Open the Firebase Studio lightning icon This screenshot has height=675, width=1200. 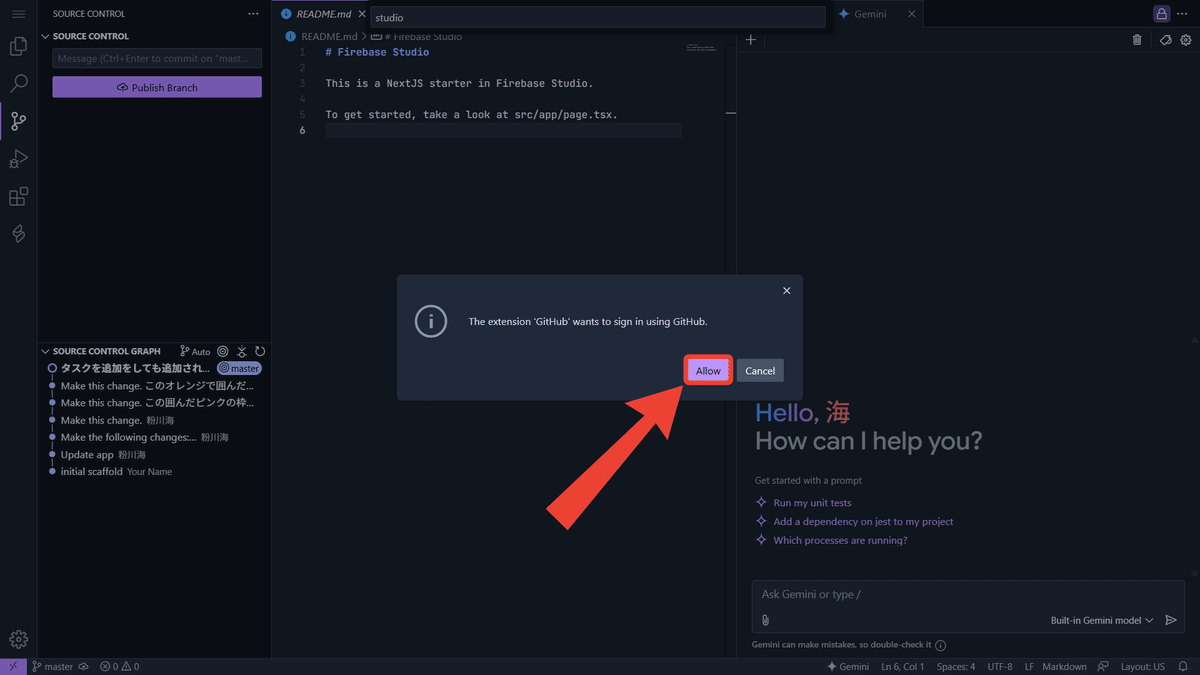[18, 234]
